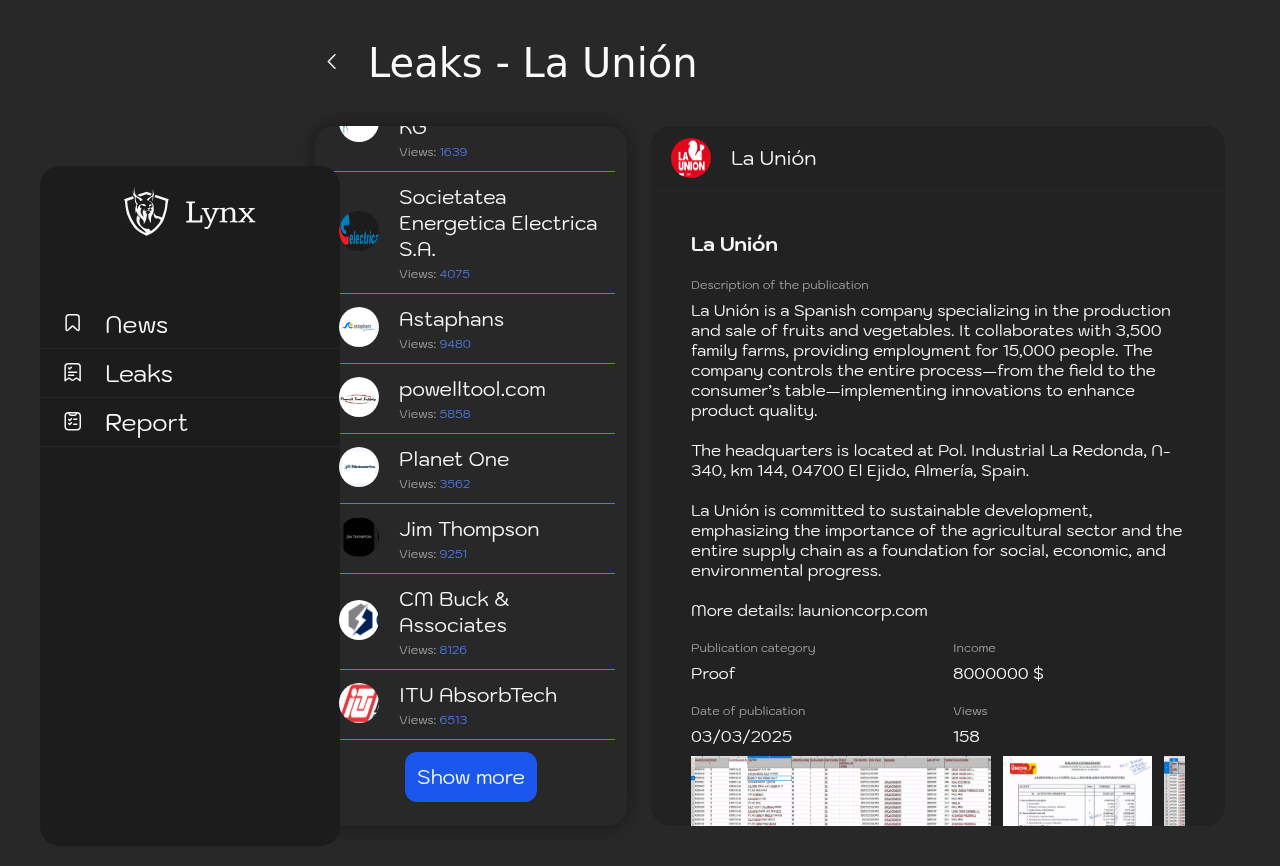Click views count 8126
Viewport: 1280px width, 866px height.
coord(453,650)
